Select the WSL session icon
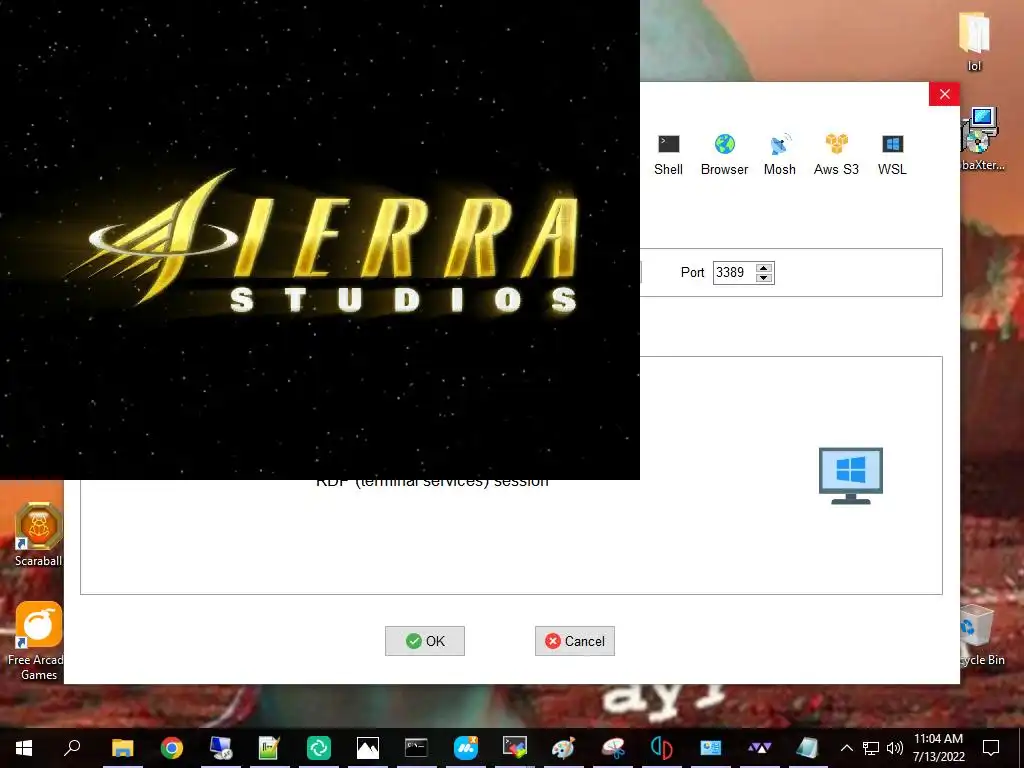 click(892, 155)
